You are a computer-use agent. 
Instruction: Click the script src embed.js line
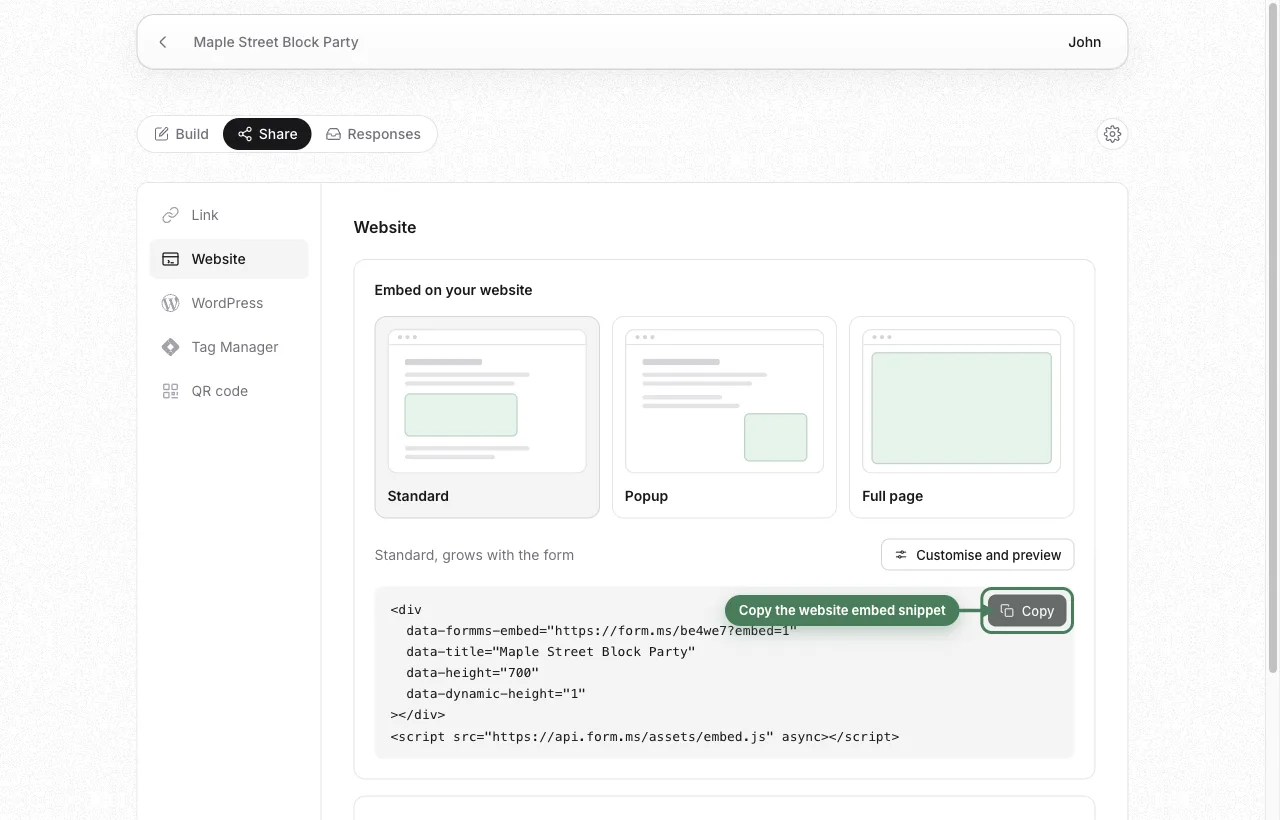[x=645, y=737]
